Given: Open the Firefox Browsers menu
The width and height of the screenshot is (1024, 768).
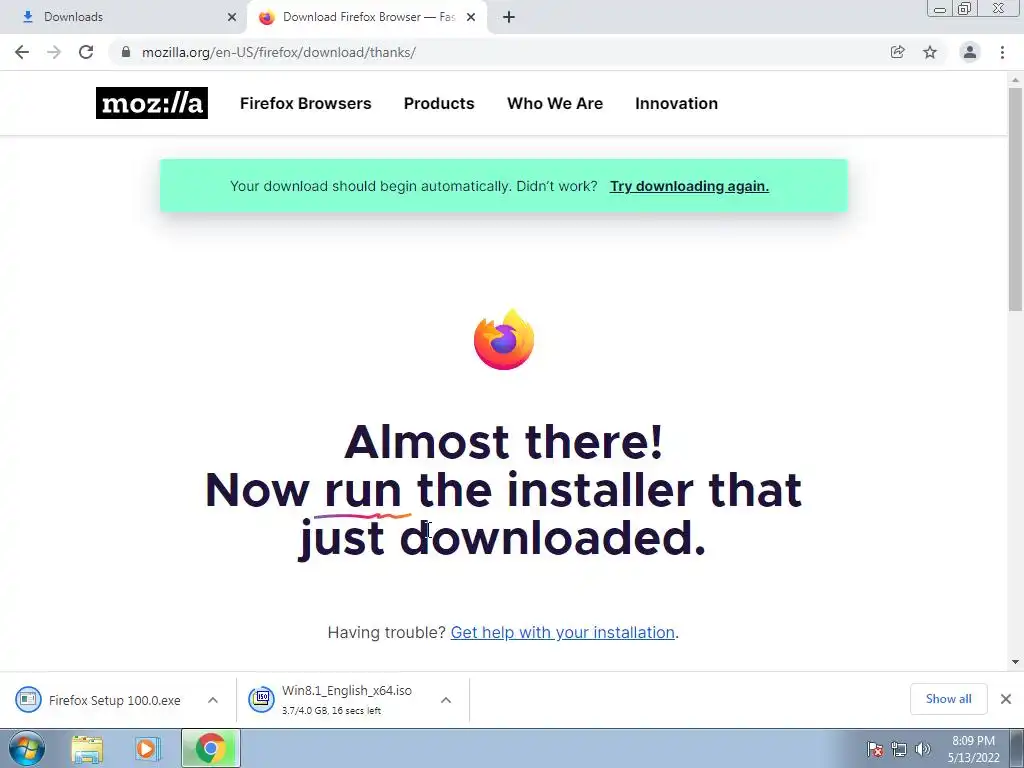Looking at the screenshot, I should [x=306, y=103].
